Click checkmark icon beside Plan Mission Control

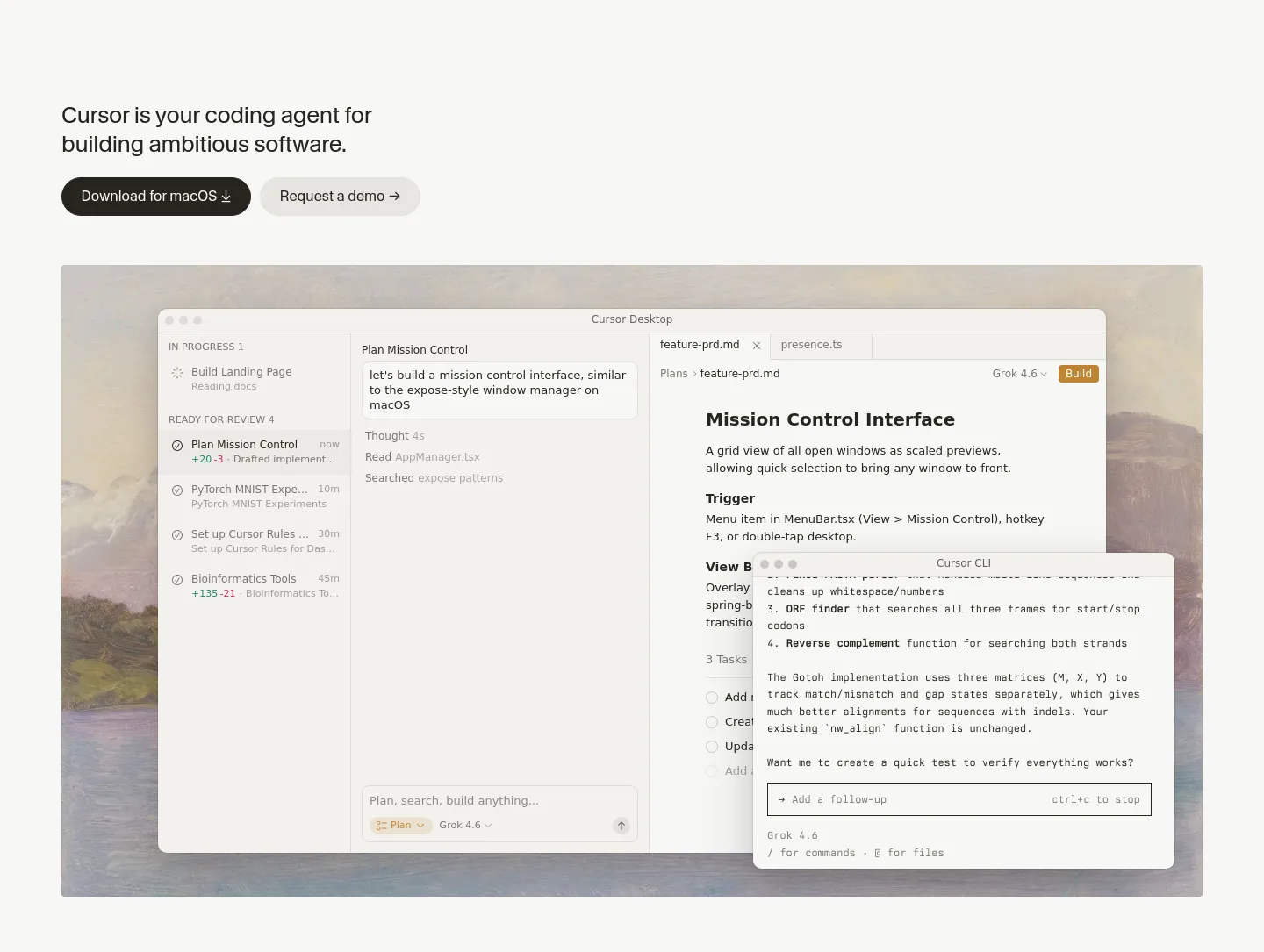tap(177, 446)
